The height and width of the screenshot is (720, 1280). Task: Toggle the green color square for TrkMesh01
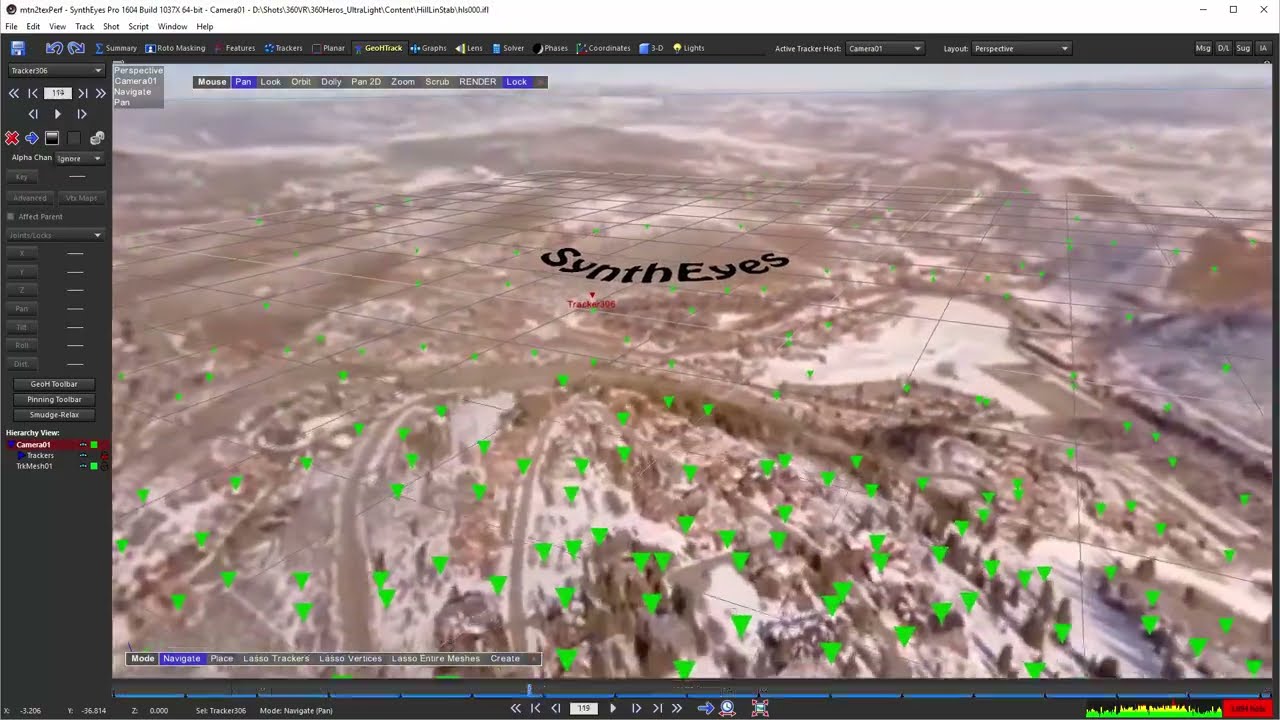coord(94,466)
